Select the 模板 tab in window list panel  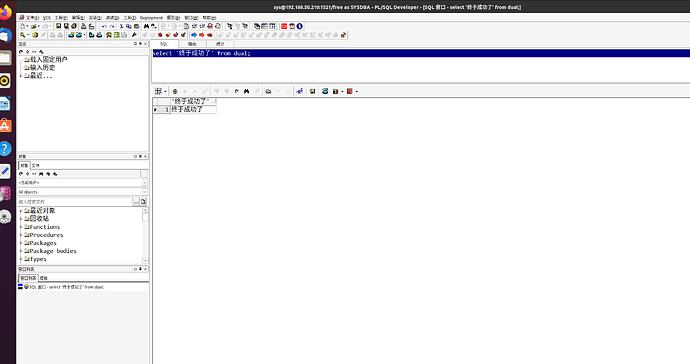pyautogui.click(x=44, y=278)
